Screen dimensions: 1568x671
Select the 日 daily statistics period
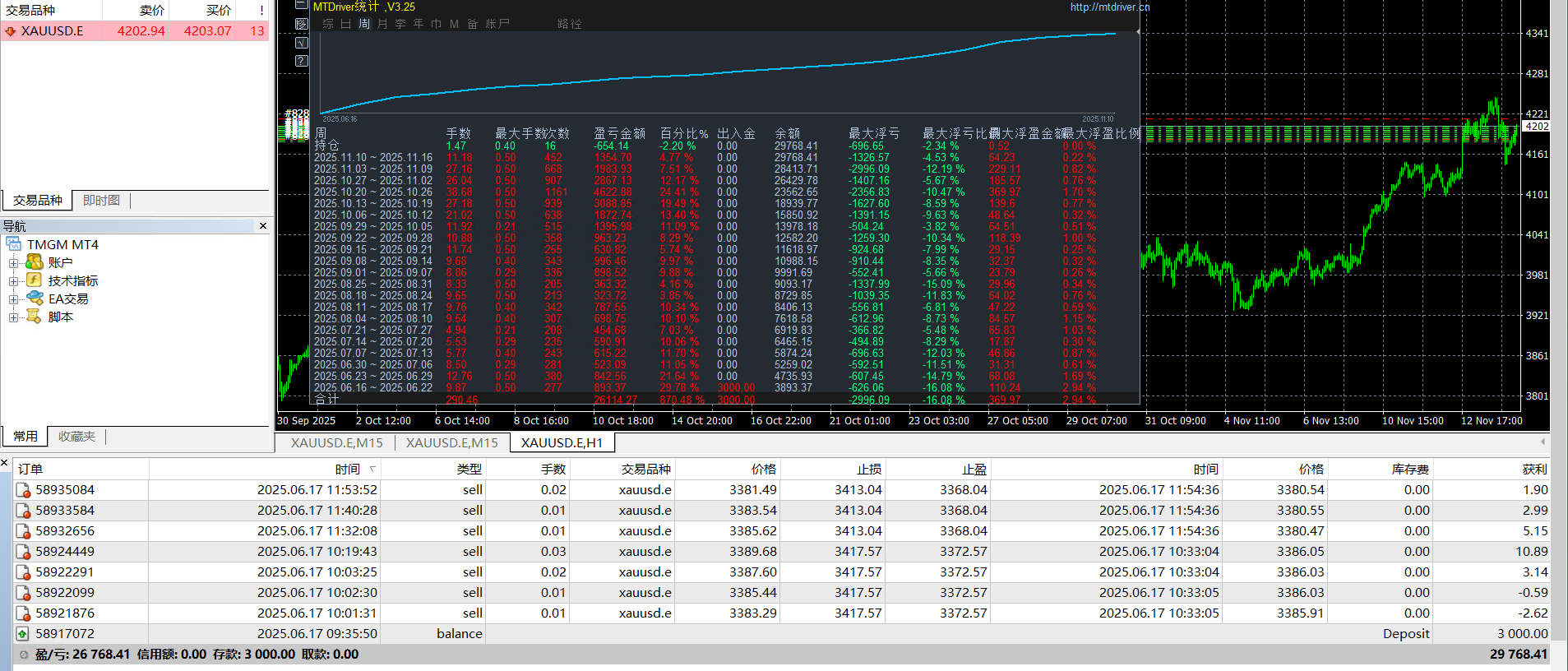[345, 24]
